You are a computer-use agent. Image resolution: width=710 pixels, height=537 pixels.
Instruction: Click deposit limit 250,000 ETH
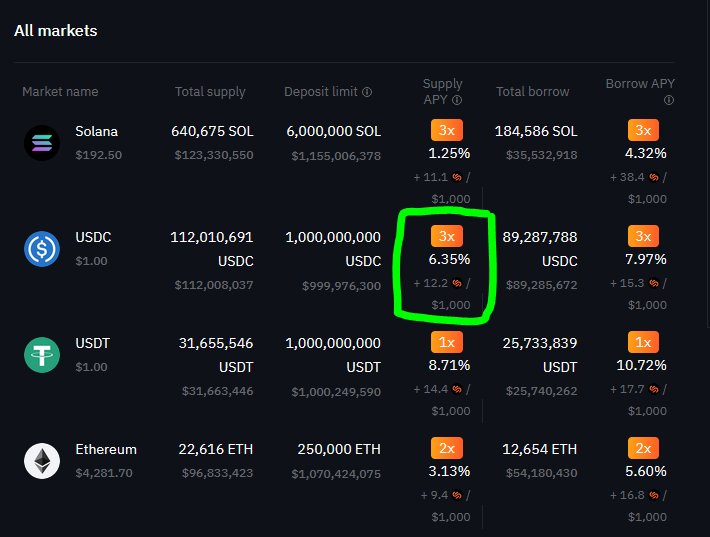pos(339,449)
